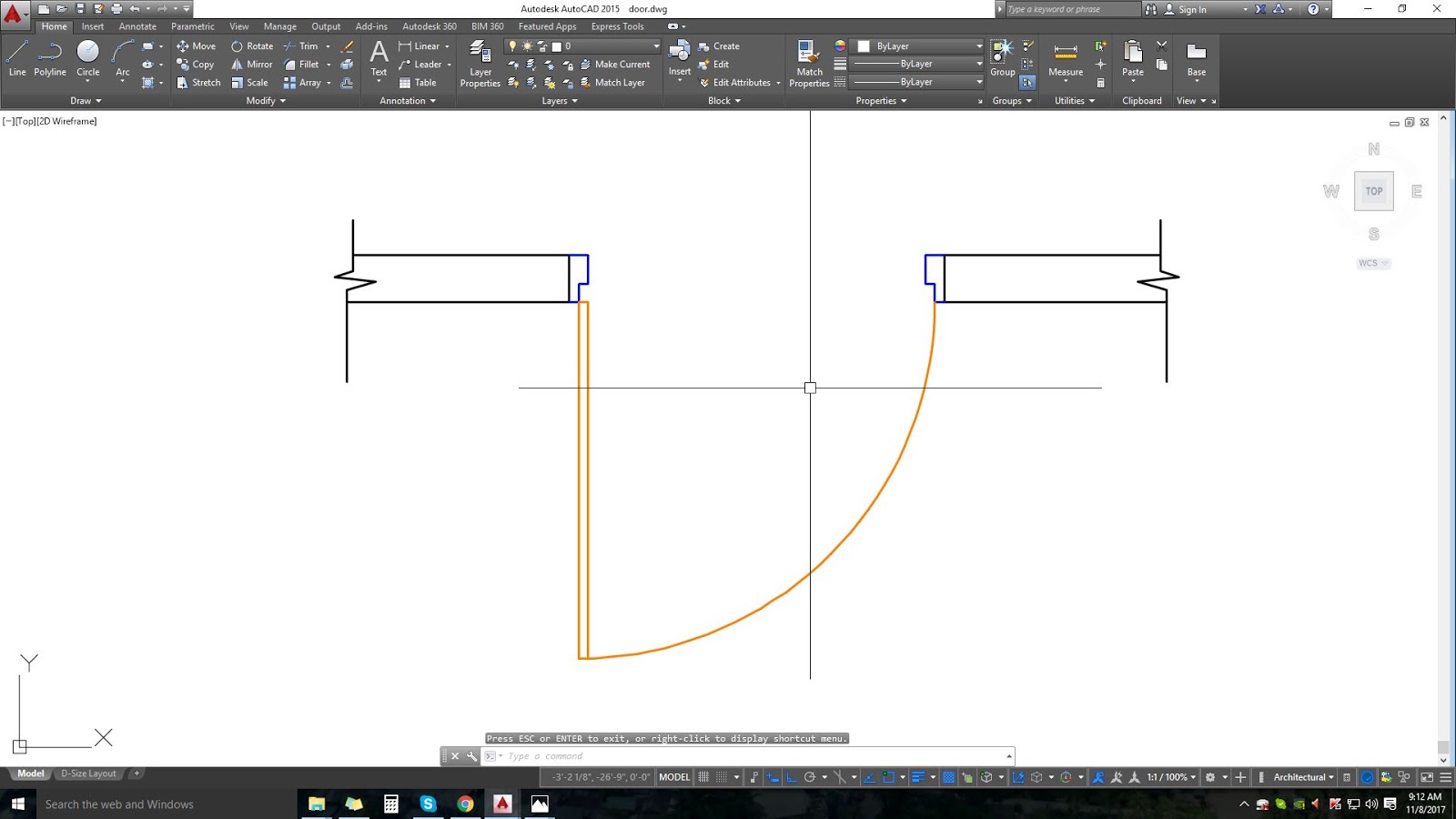Activate the Trim command
This screenshot has height=819, width=1456.
click(x=303, y=45)
